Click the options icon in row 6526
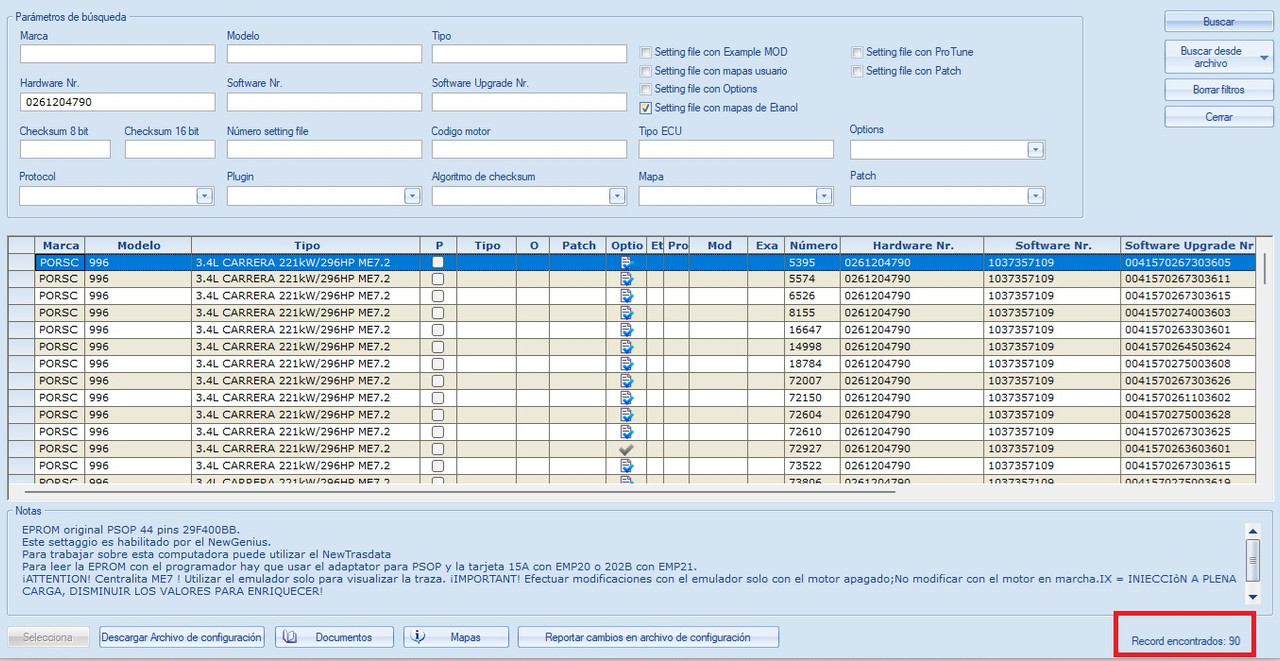 click(x=627, y=296)
